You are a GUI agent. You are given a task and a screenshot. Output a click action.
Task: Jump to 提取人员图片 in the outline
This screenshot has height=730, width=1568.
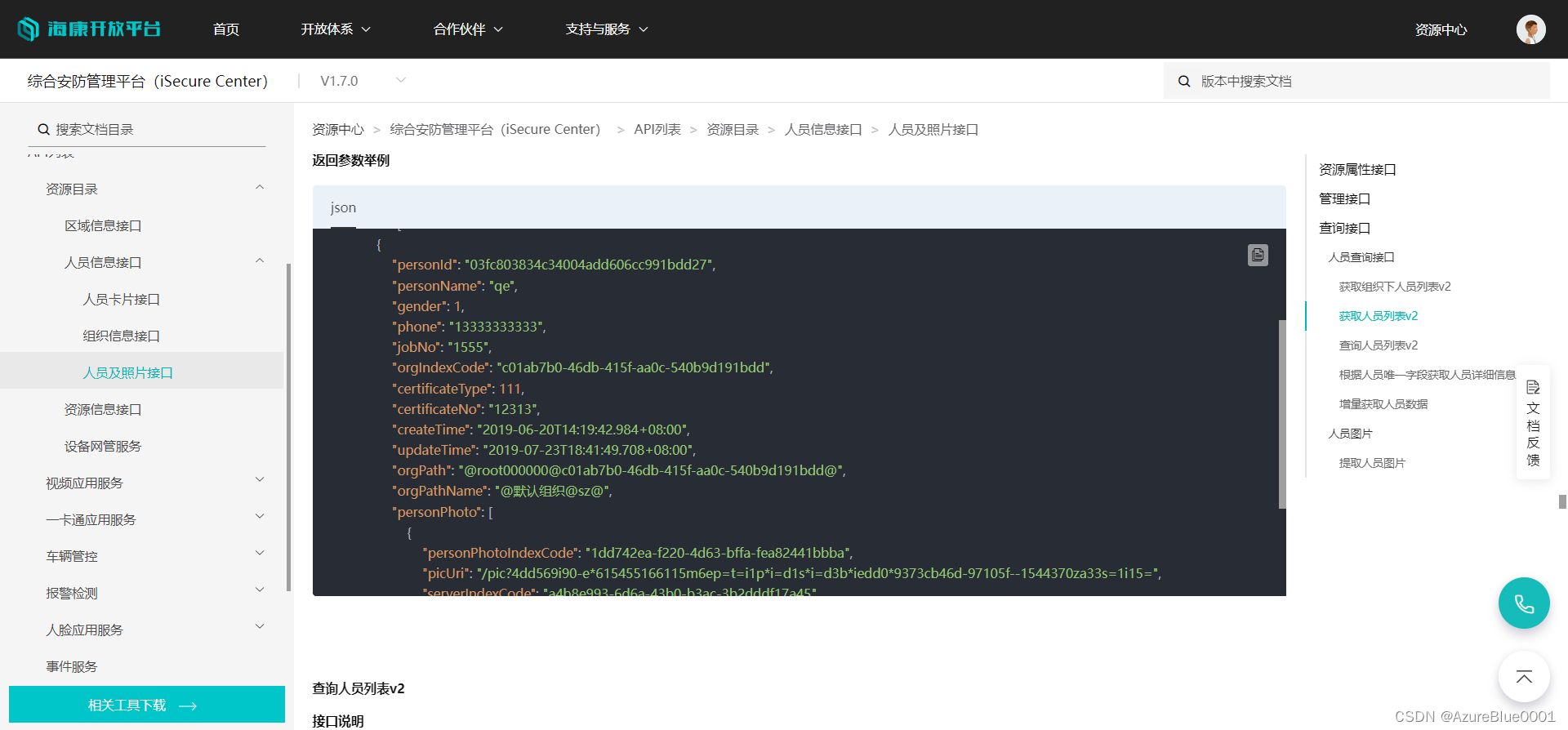tap(1372, 463)
